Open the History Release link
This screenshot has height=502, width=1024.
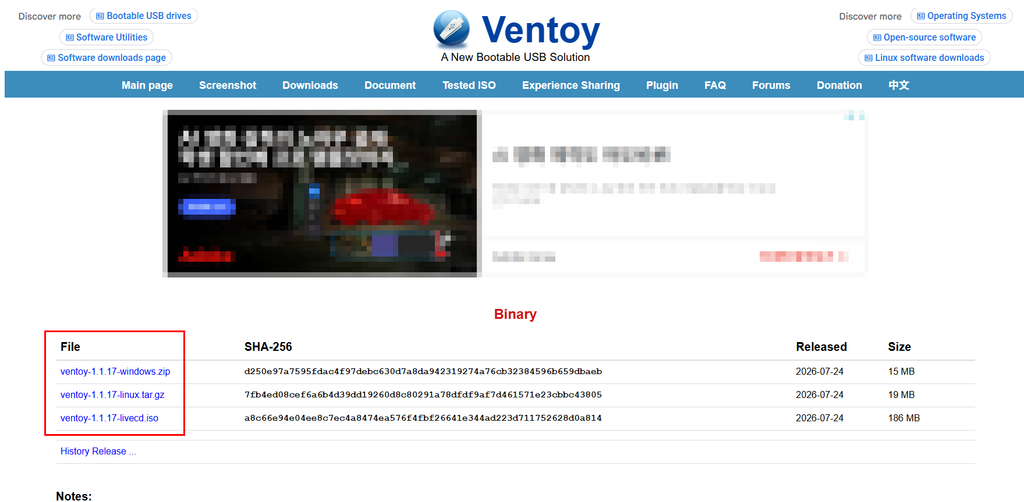click(x=98, y=451)
